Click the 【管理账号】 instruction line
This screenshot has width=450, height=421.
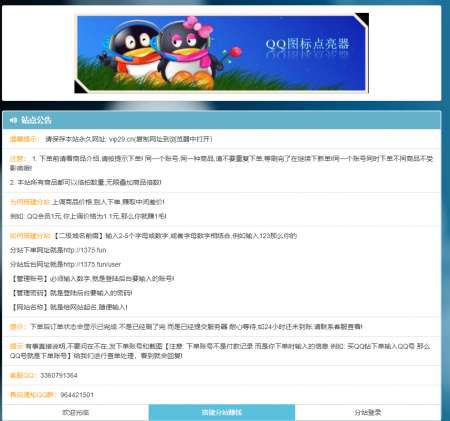[92, 278]
